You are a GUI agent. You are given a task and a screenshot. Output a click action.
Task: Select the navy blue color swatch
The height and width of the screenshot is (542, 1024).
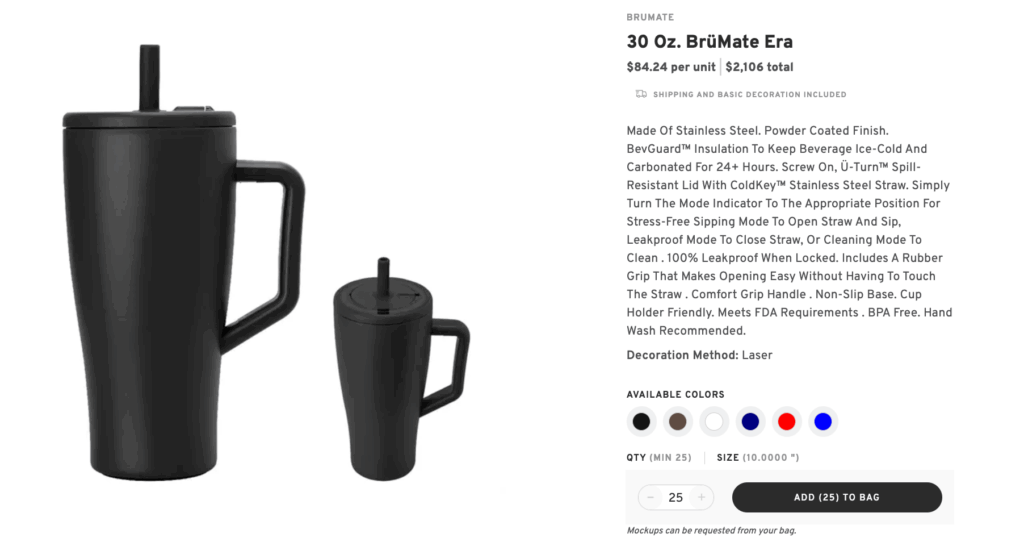point(750,421)
